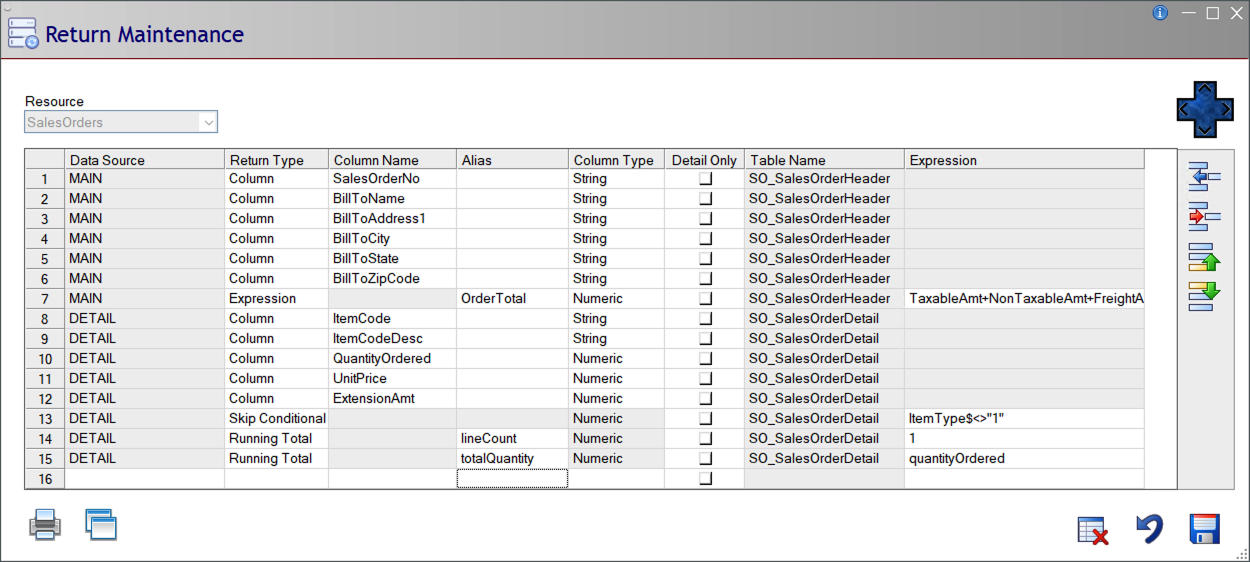This screenshot has height=562, width=1250.
Task: Click the empty Alias field in row 16
Action: [x=512, y=479]
